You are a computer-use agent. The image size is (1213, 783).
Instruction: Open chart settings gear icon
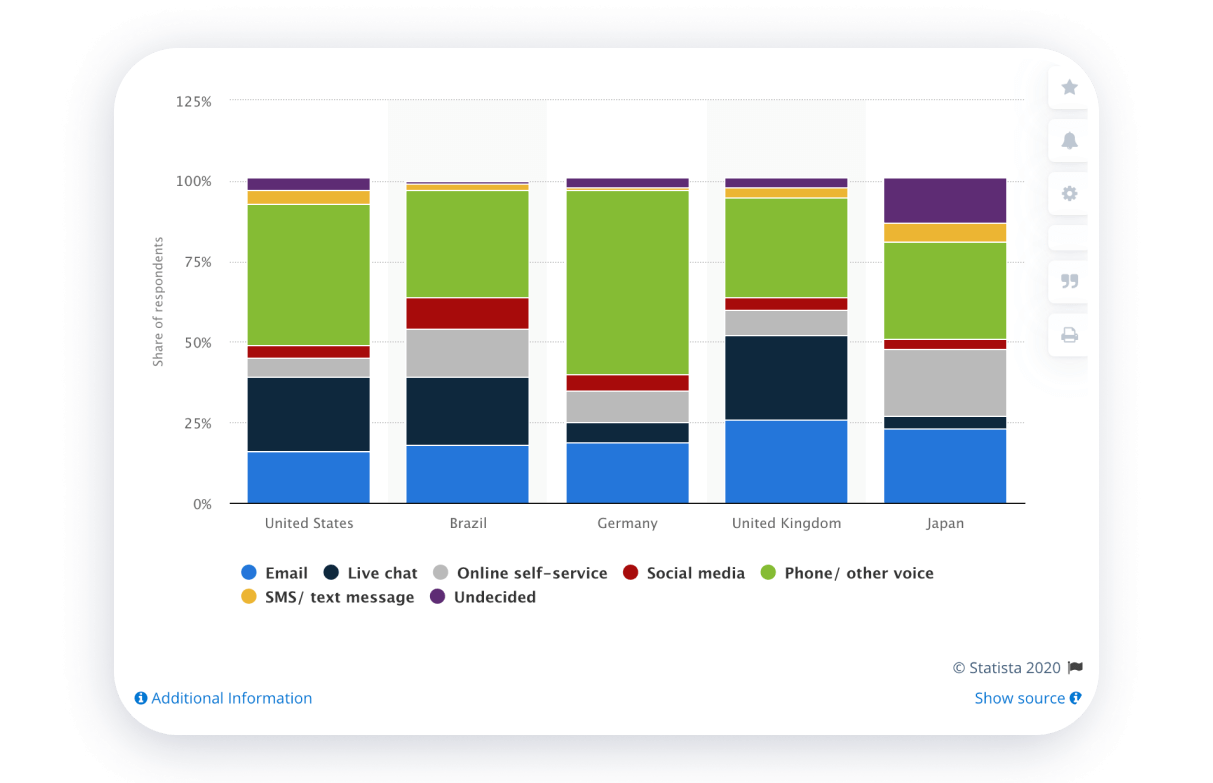coord(1069,193)
